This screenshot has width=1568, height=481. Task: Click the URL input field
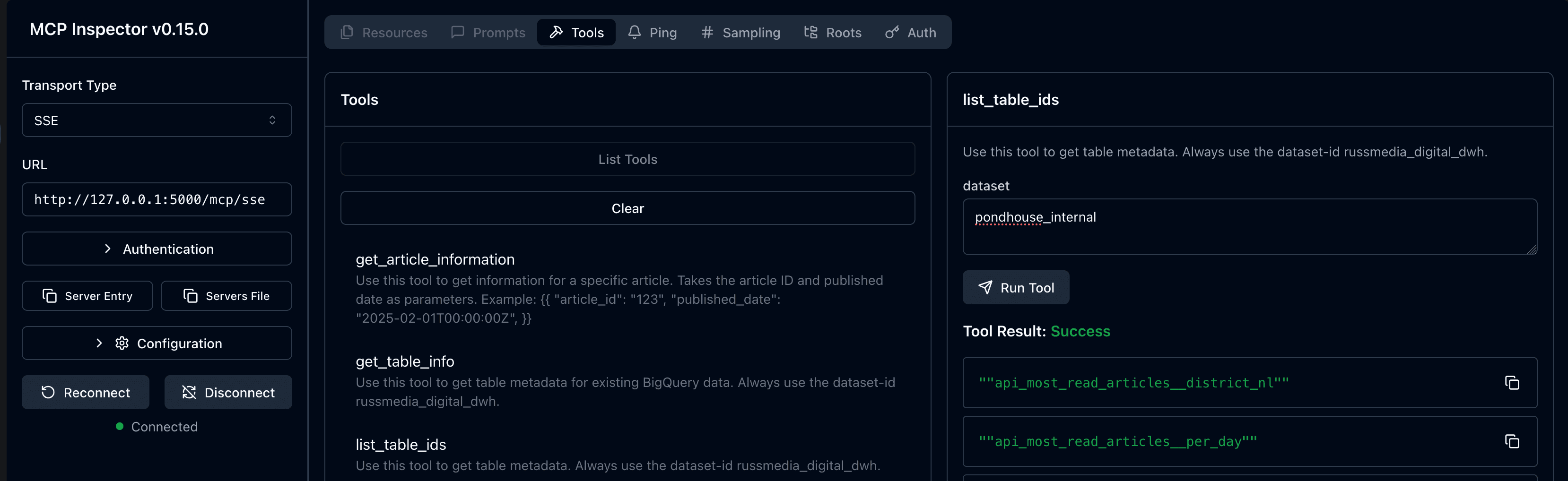157,199
